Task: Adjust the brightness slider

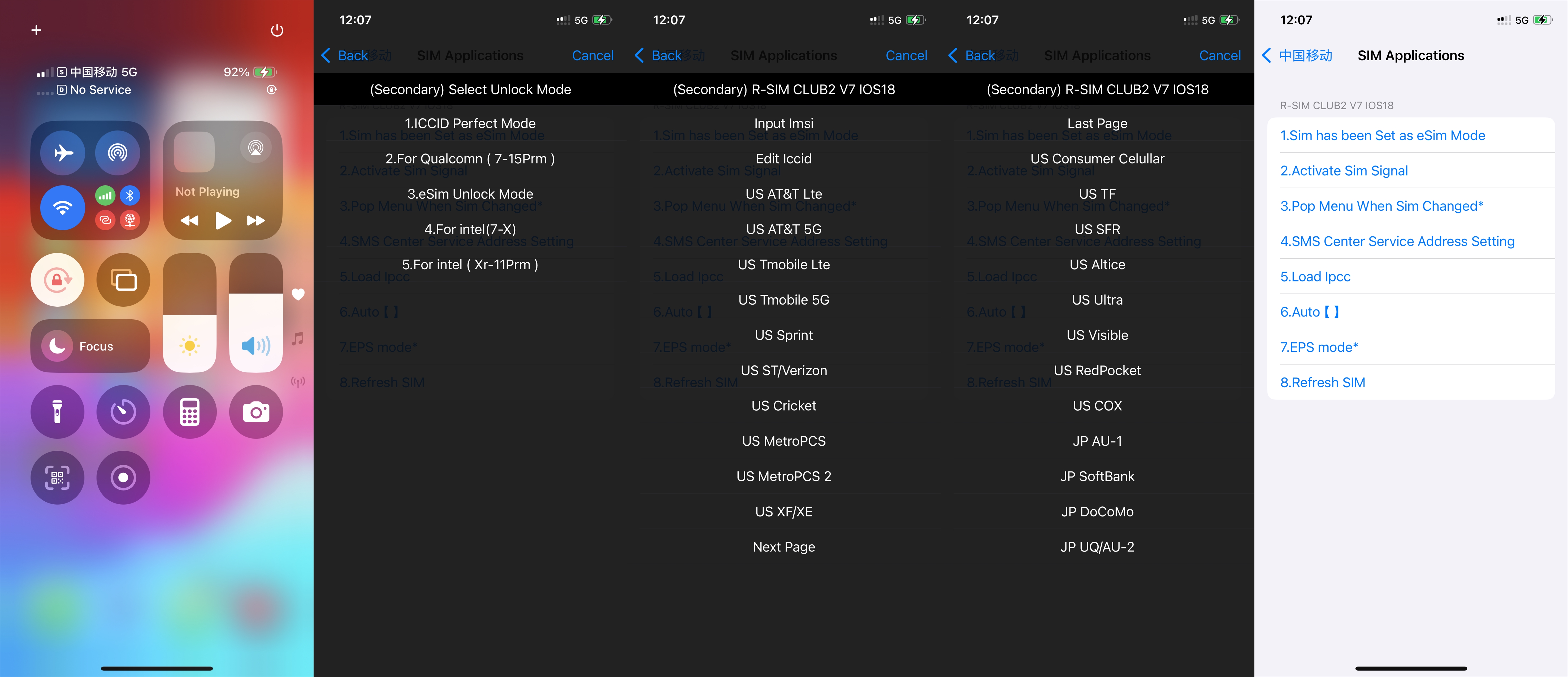Action: 190,313
